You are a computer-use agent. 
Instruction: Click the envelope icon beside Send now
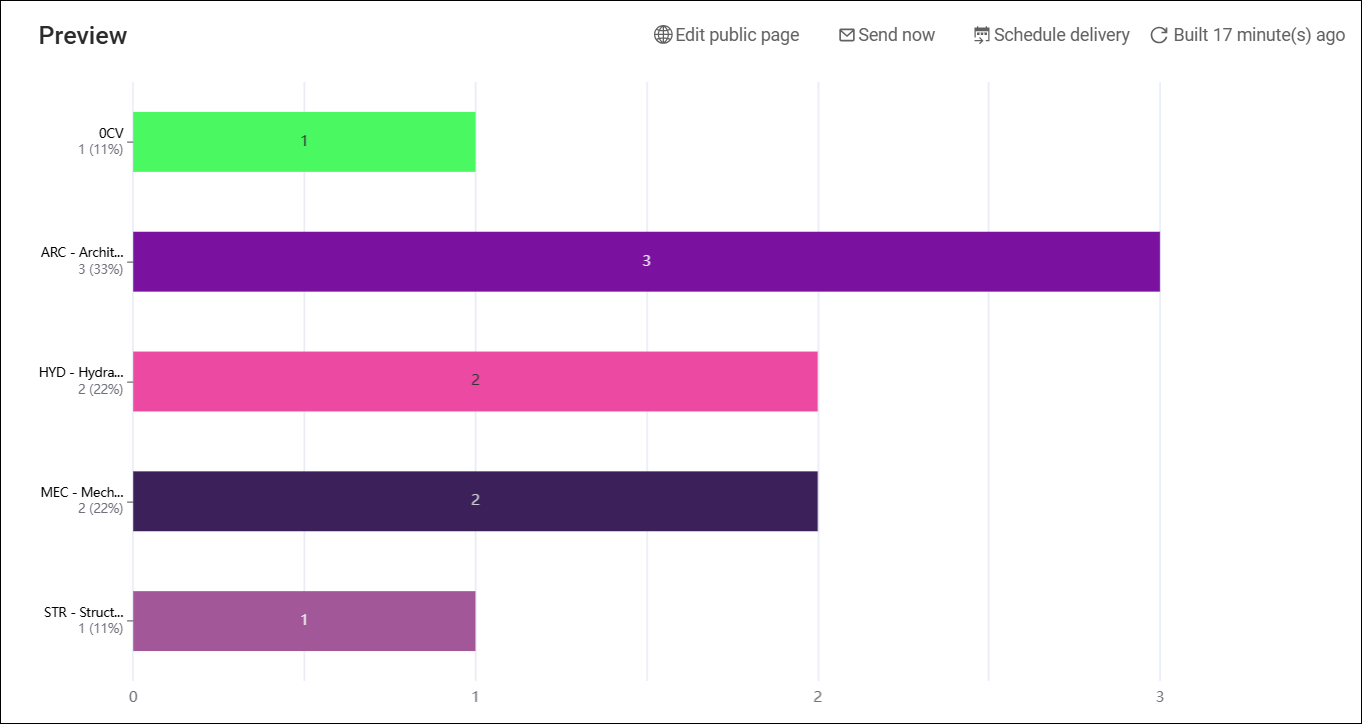coord(847,35)
